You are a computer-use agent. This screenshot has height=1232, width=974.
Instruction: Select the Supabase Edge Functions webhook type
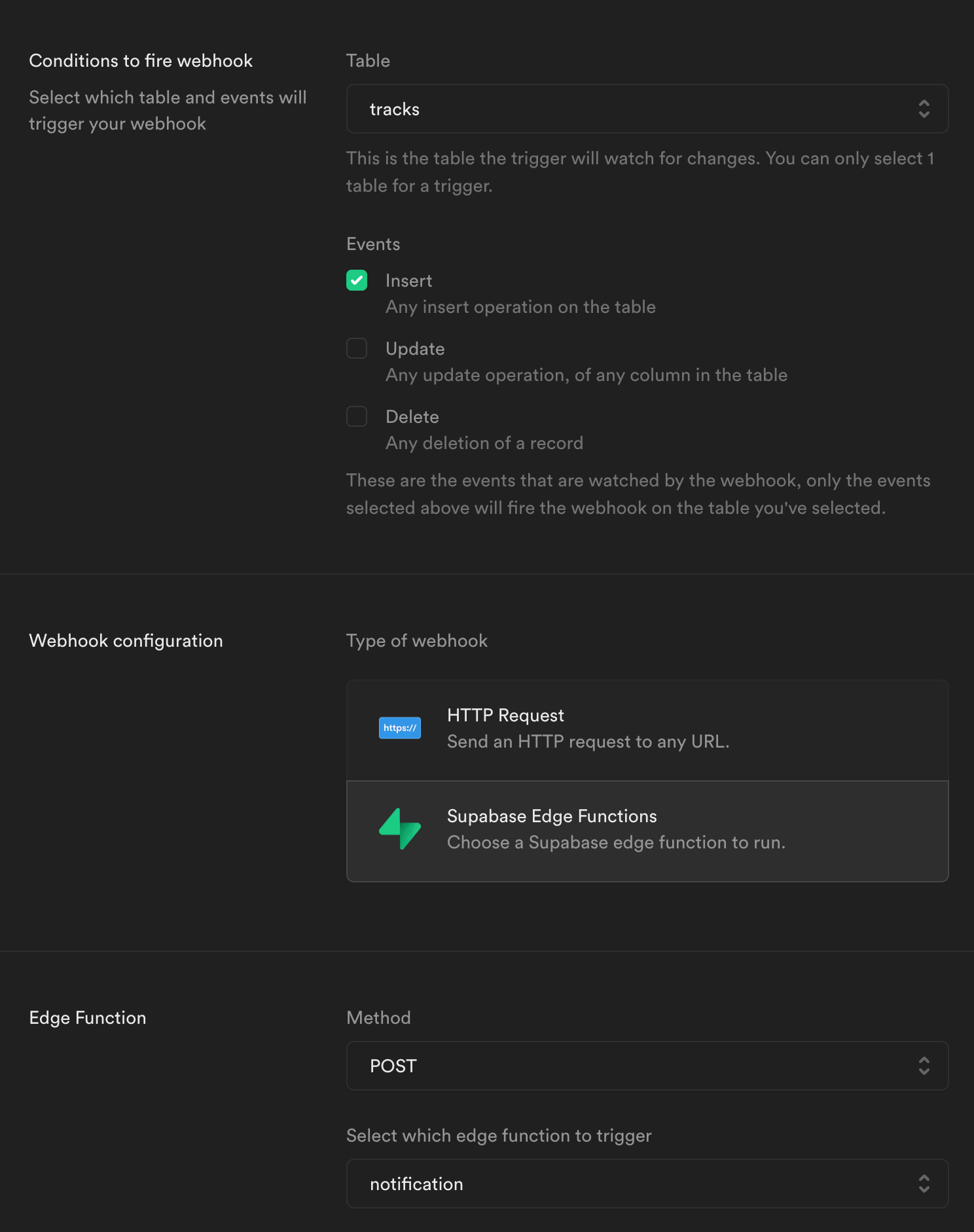[647, 829]
